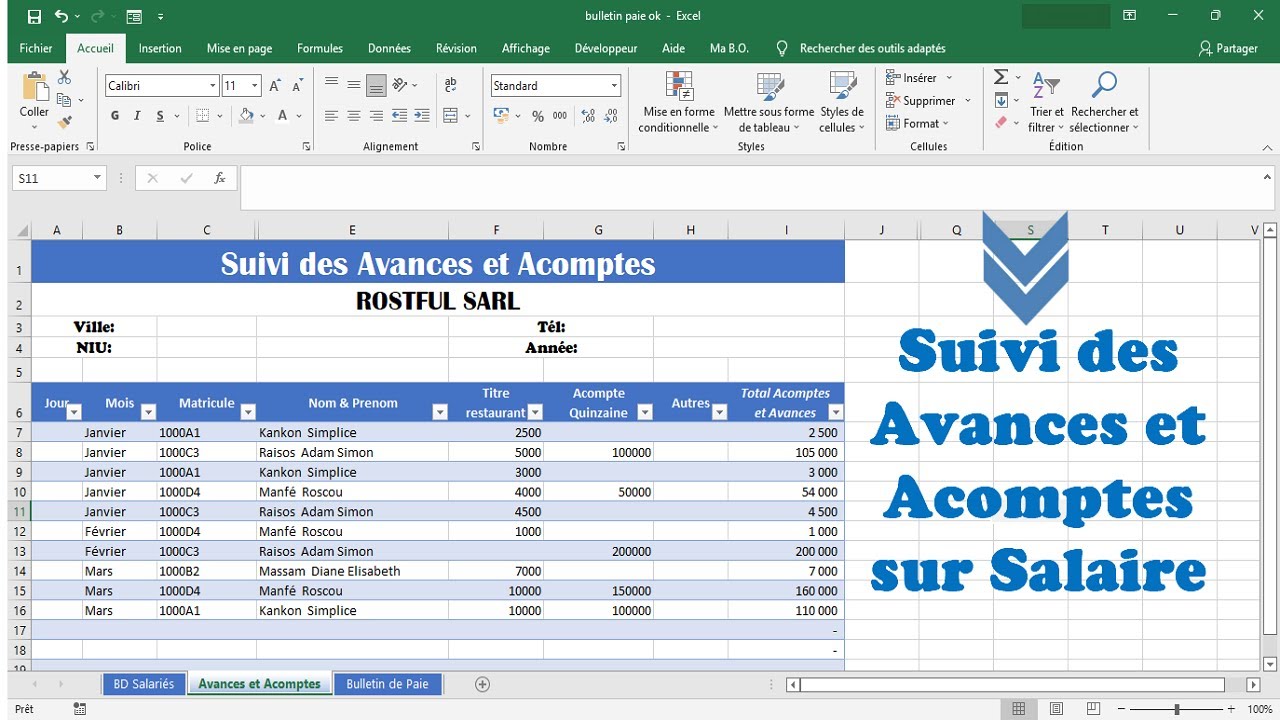Add a new sheet with plus button
The height and width of the screenshot is (720, 1280).
483,684
